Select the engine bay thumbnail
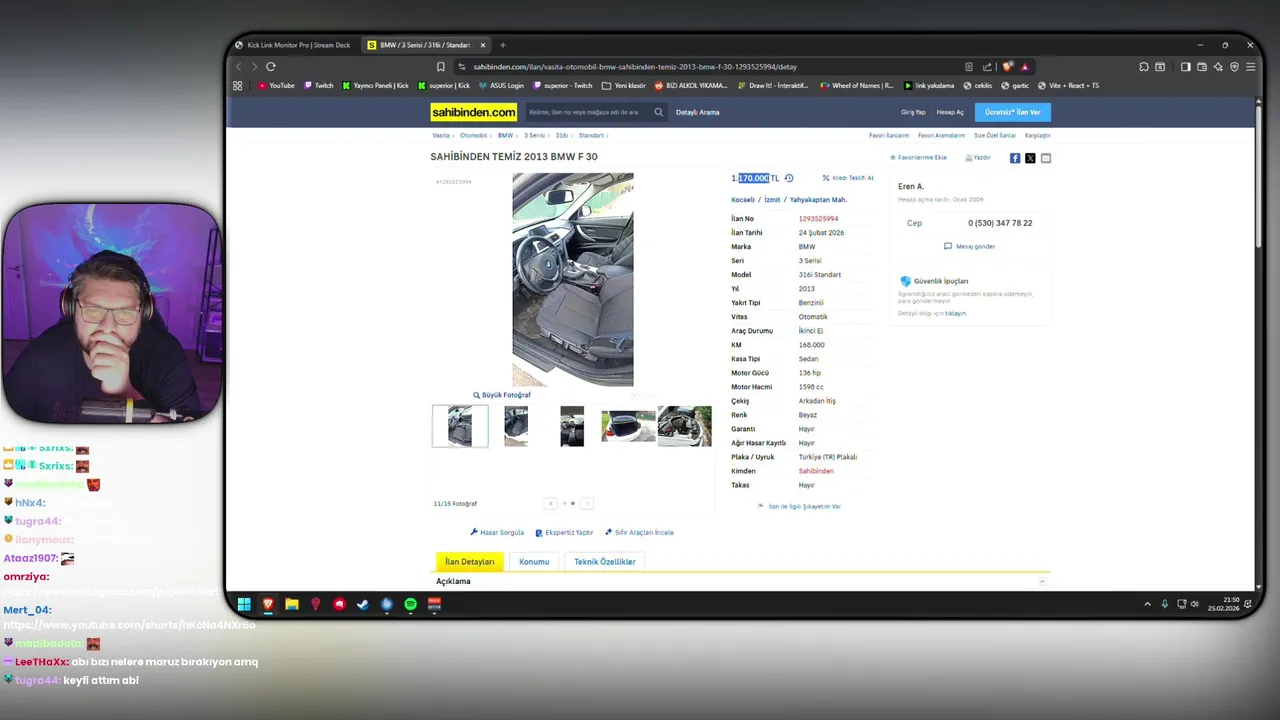This screenshot has height=720, width=1280. (684, 426)
